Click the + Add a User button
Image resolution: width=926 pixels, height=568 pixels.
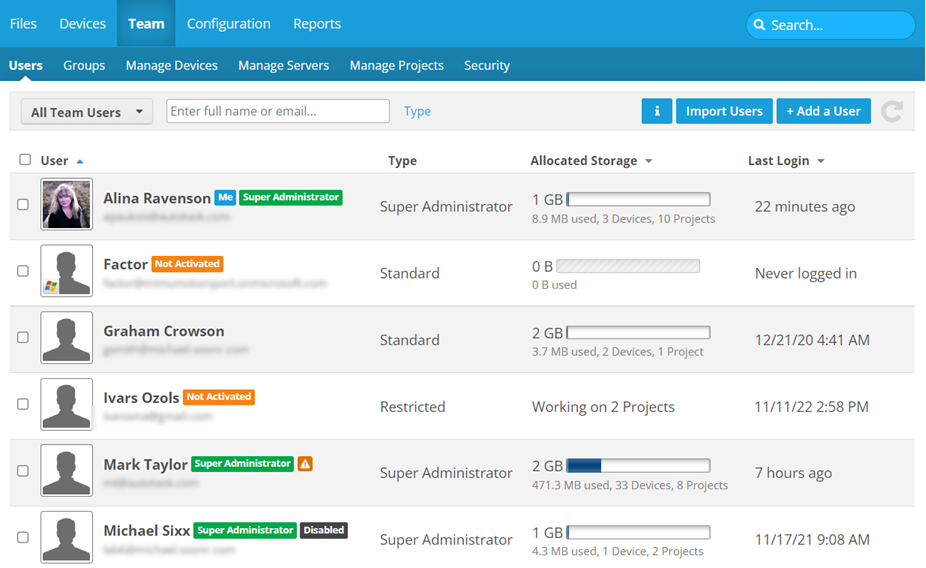click(823, 111)
